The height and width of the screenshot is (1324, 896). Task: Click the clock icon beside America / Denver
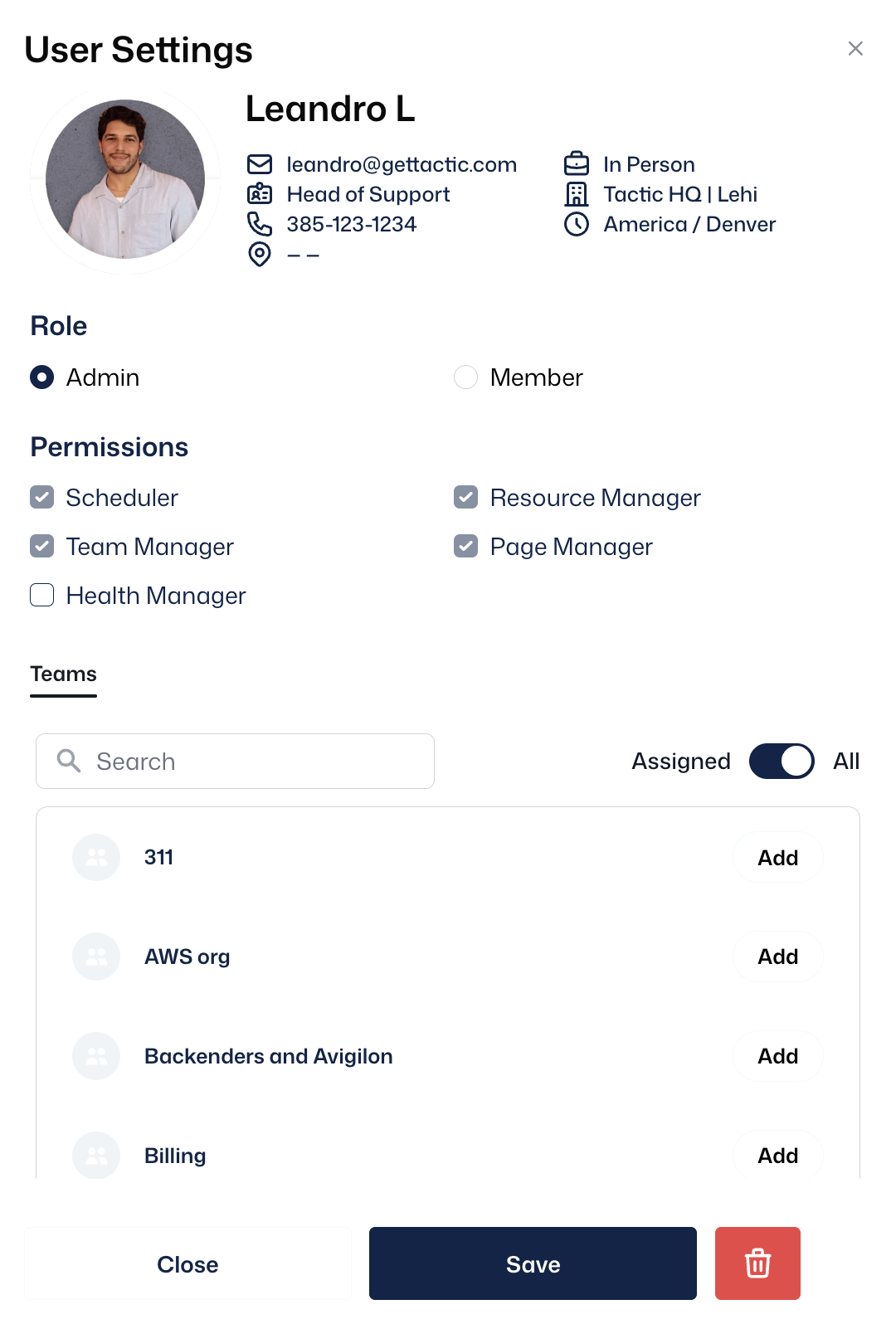click(x=577, y=224)
